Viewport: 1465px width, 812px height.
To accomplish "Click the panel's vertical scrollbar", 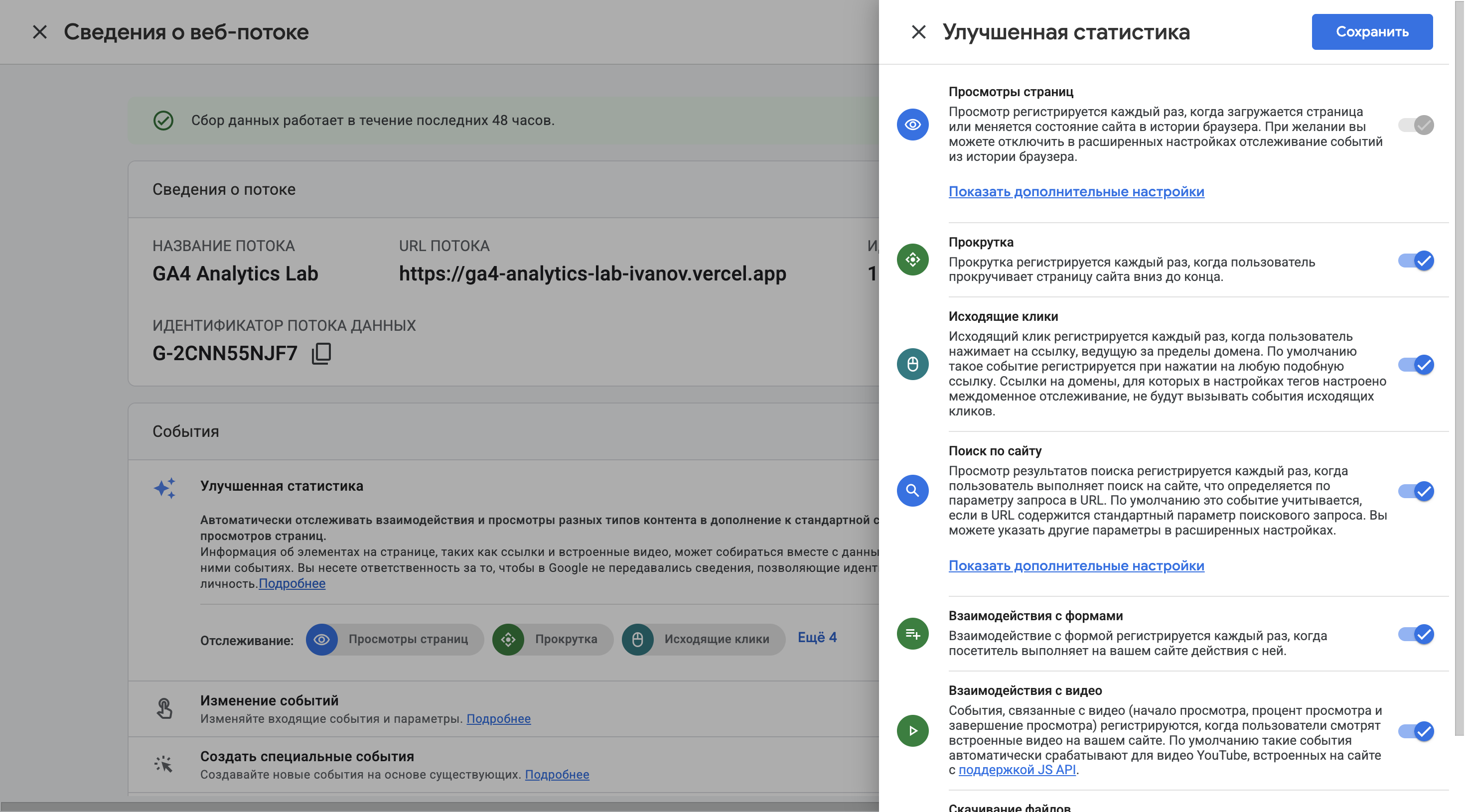I will point(1459,369).
